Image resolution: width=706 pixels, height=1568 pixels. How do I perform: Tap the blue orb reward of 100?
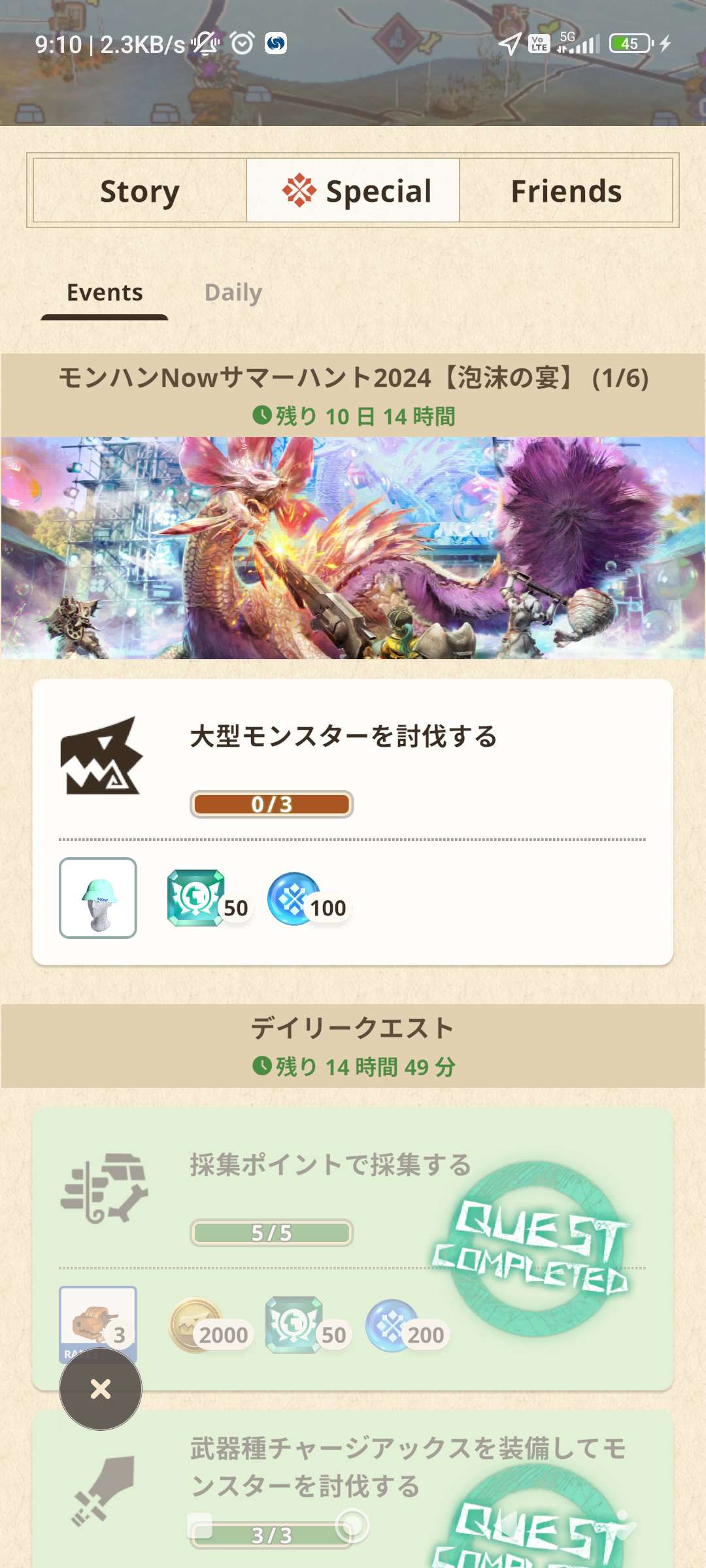(x=307, y=899)
